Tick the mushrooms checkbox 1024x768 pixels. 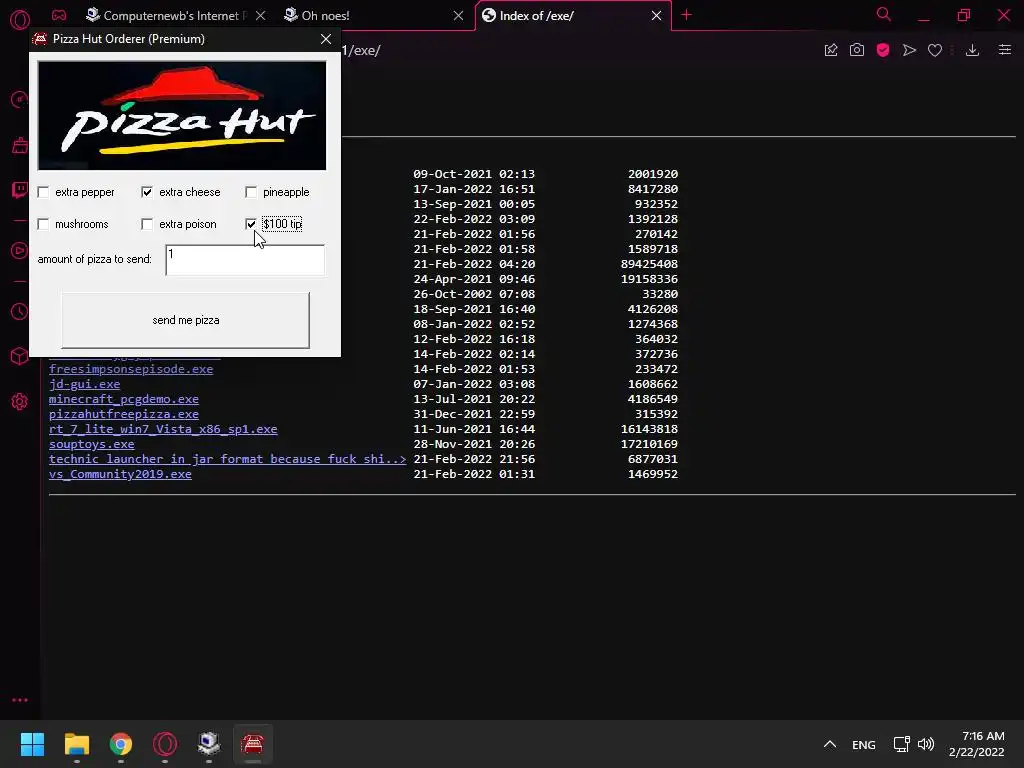[43, 224]
